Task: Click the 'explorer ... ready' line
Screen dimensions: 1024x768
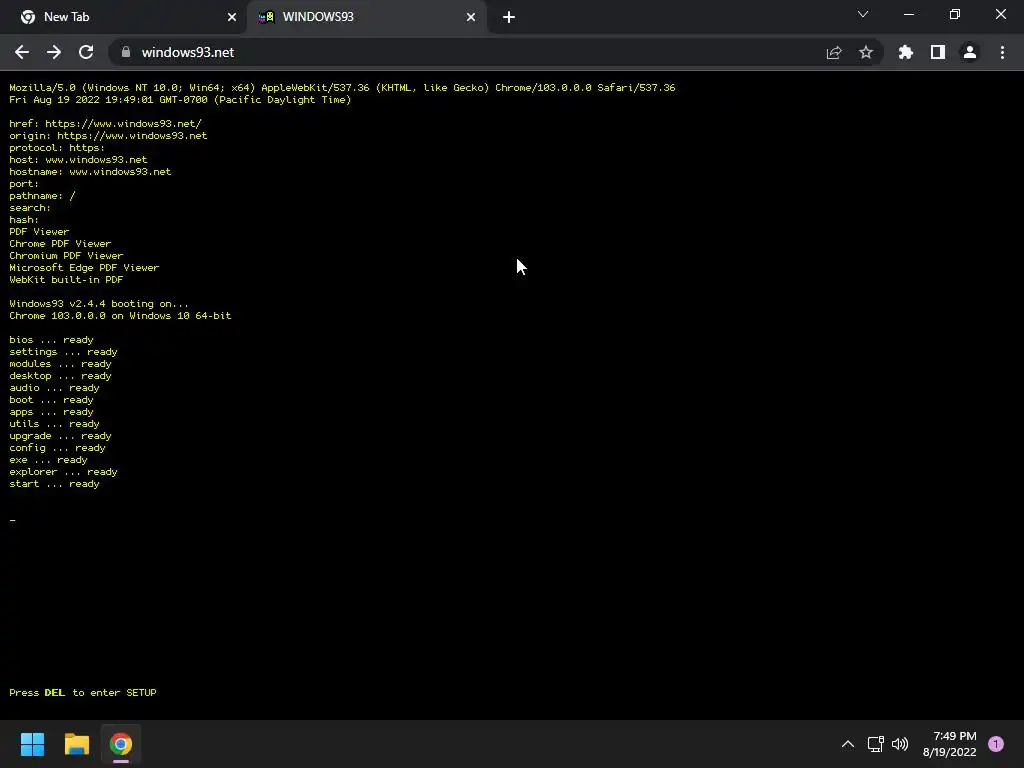Action: coord(63,472)
